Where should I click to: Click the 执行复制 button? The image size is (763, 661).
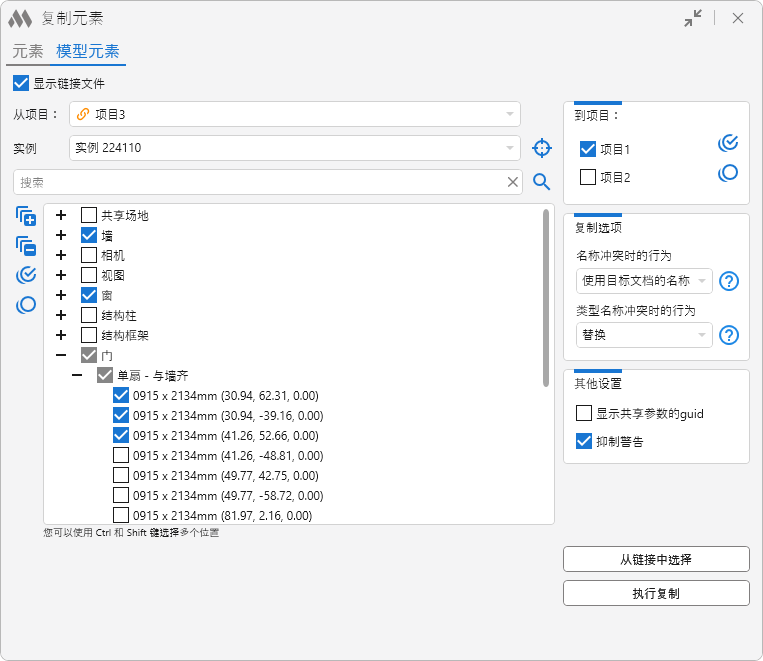click(656, 593)
